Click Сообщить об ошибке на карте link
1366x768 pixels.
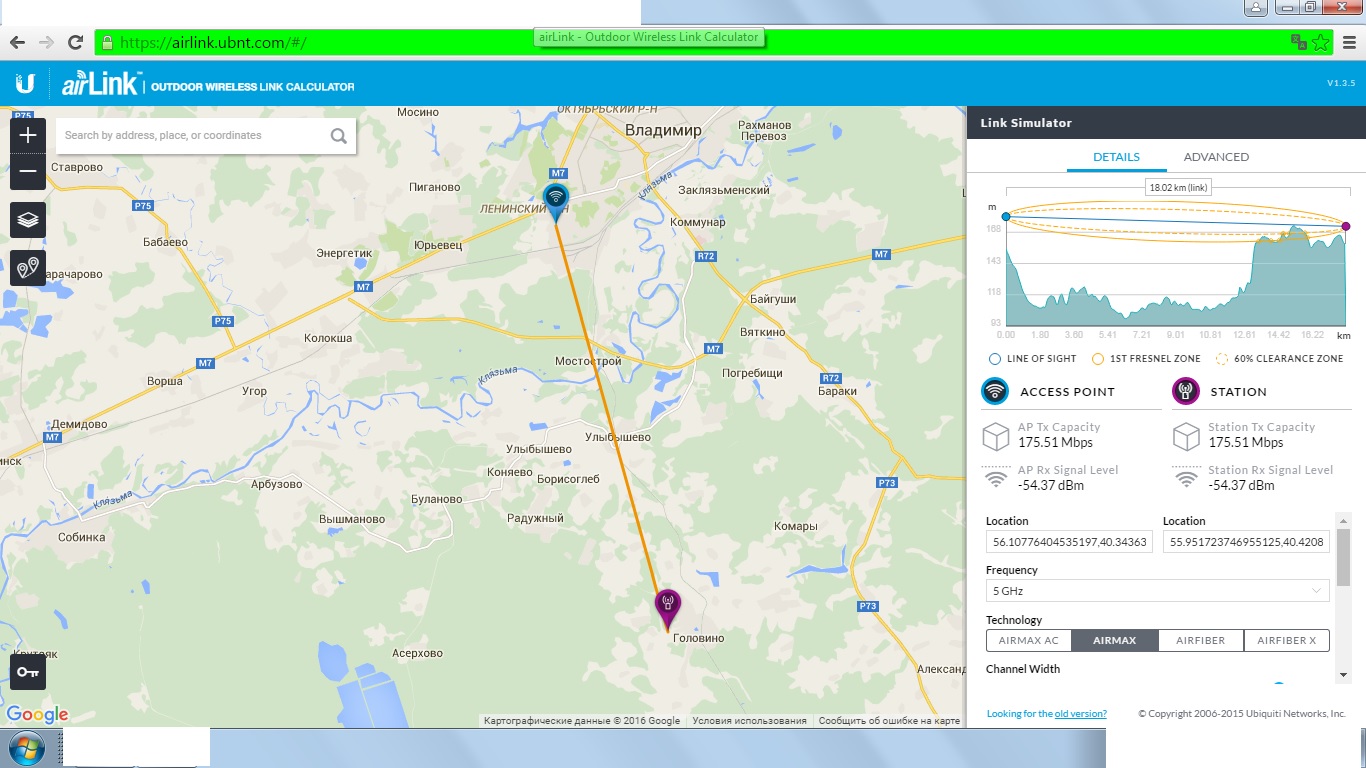(x=889, y=720)
